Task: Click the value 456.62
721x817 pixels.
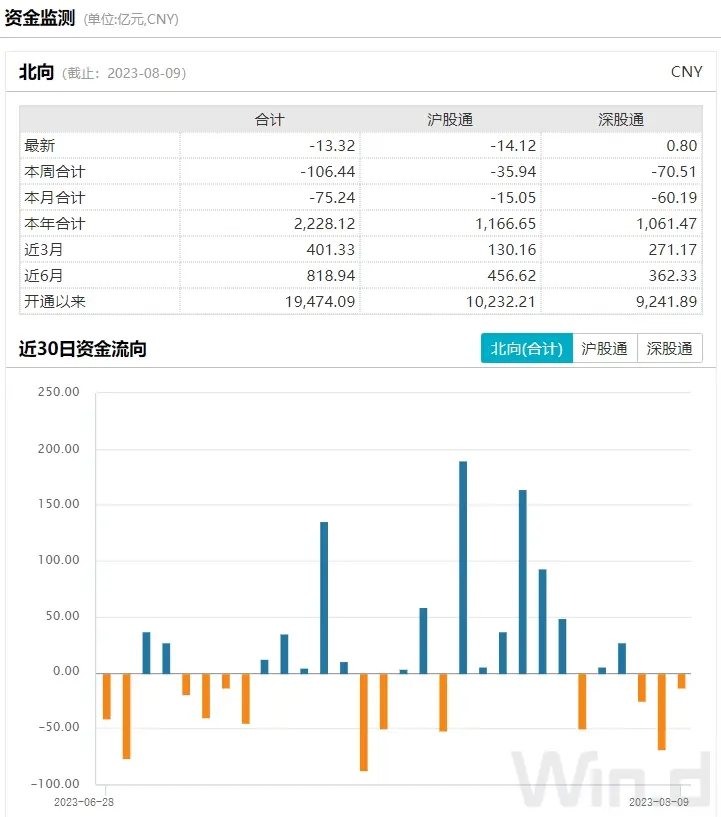Action: 512,276
